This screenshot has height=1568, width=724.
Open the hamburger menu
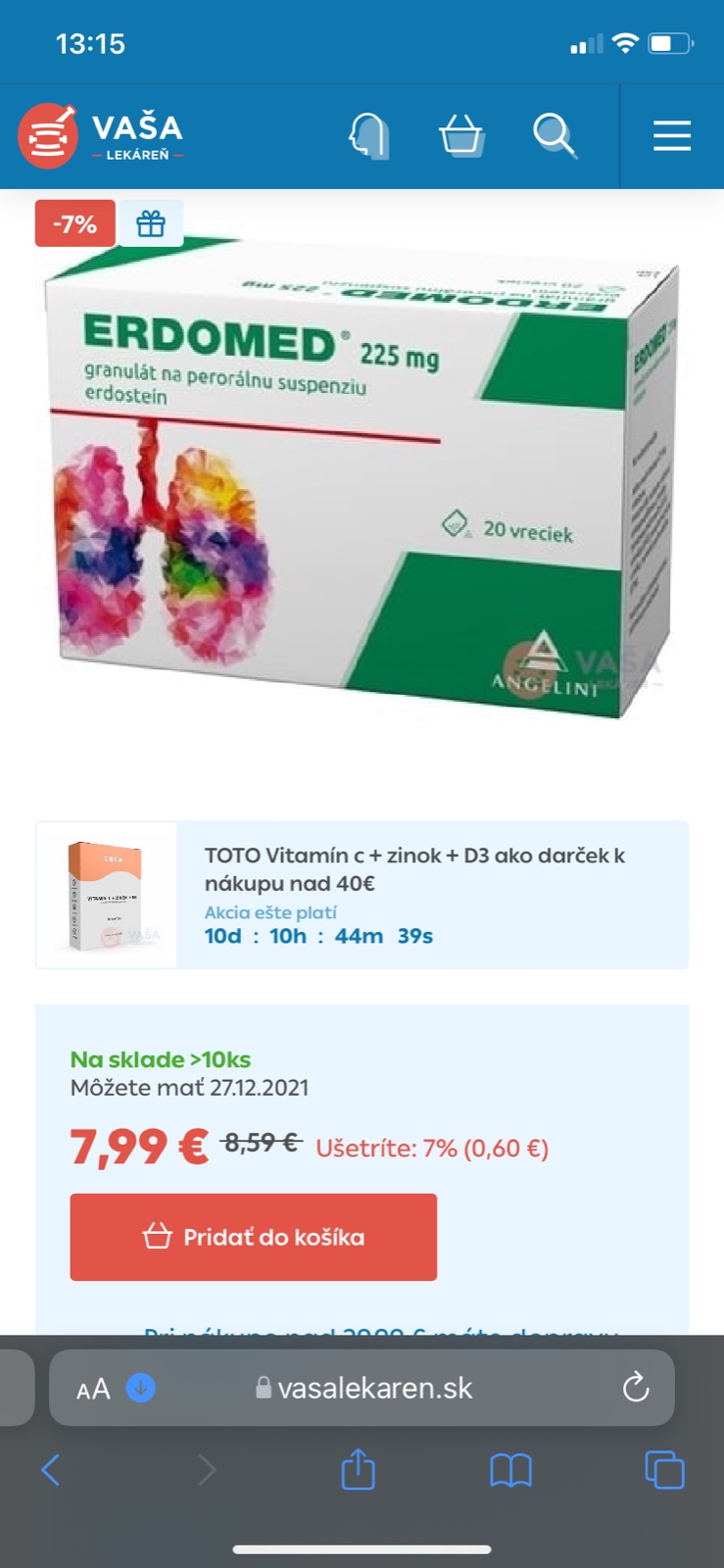click(x=672, y=135)
